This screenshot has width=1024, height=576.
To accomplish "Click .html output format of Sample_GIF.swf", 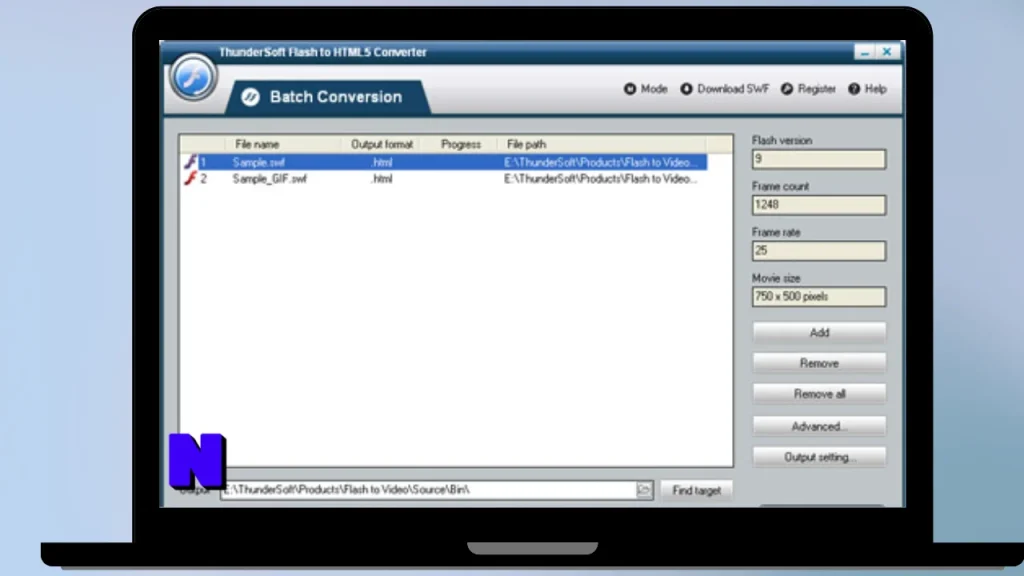I will pos(382,178).
